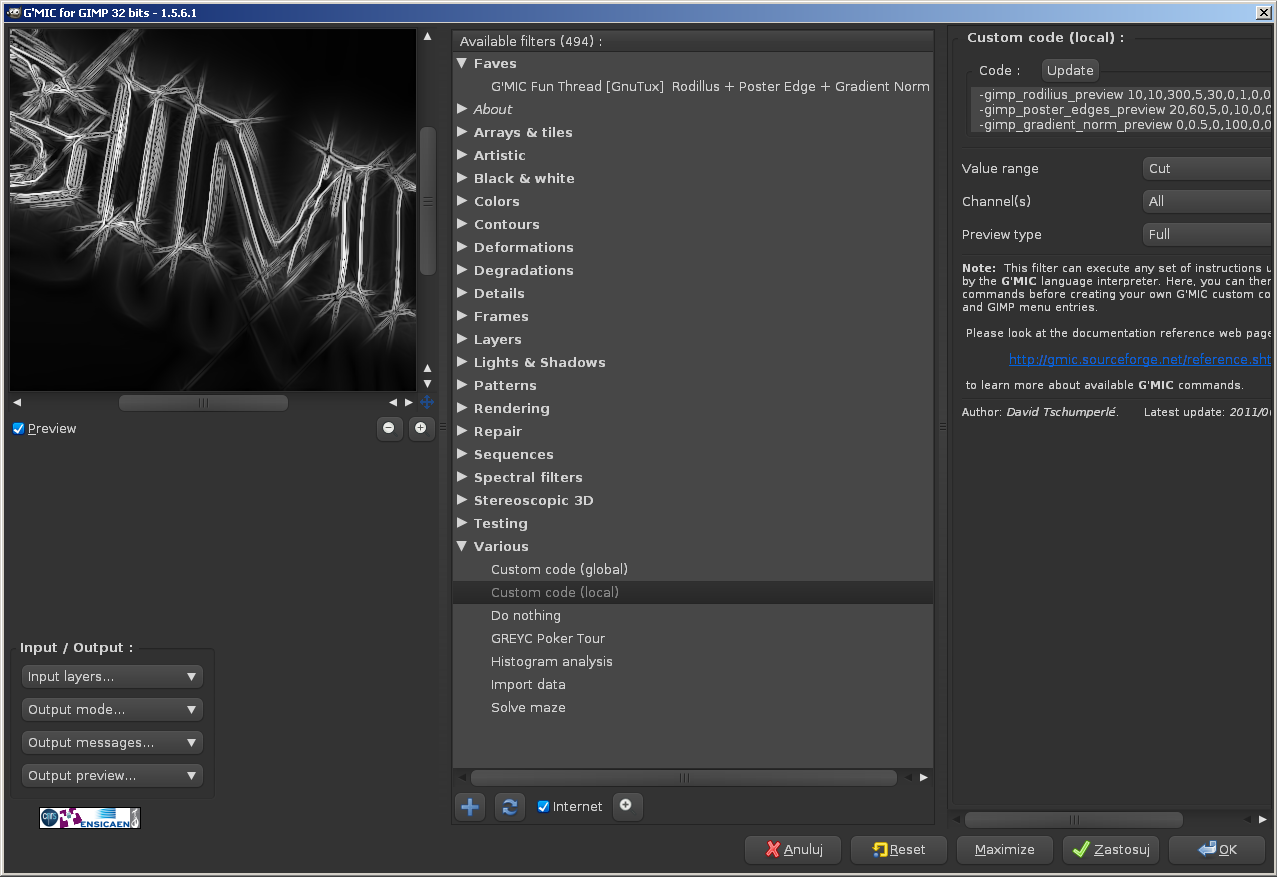Select Custom code (local) filter
This screenshot has width=1277, height=877.
(693, 592)
